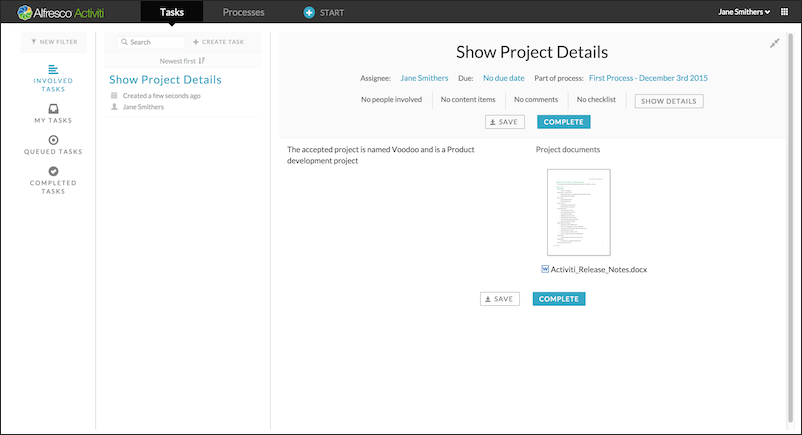
Task: Click the Show Details button
Action: pyautogui.click(x=669, y=101)
